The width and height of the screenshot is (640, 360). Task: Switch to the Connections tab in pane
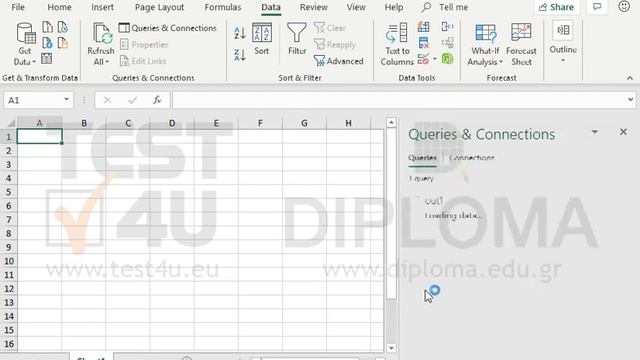tap(472, 158)
